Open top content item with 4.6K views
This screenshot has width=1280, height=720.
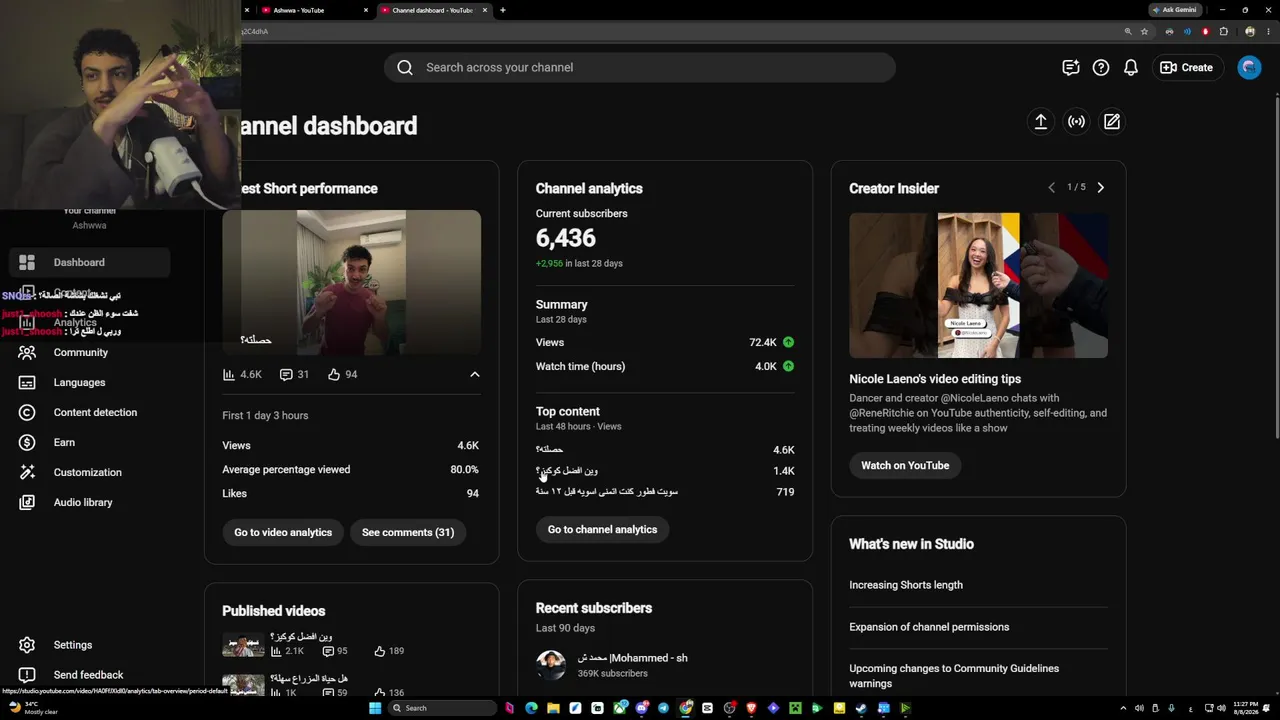665,450
